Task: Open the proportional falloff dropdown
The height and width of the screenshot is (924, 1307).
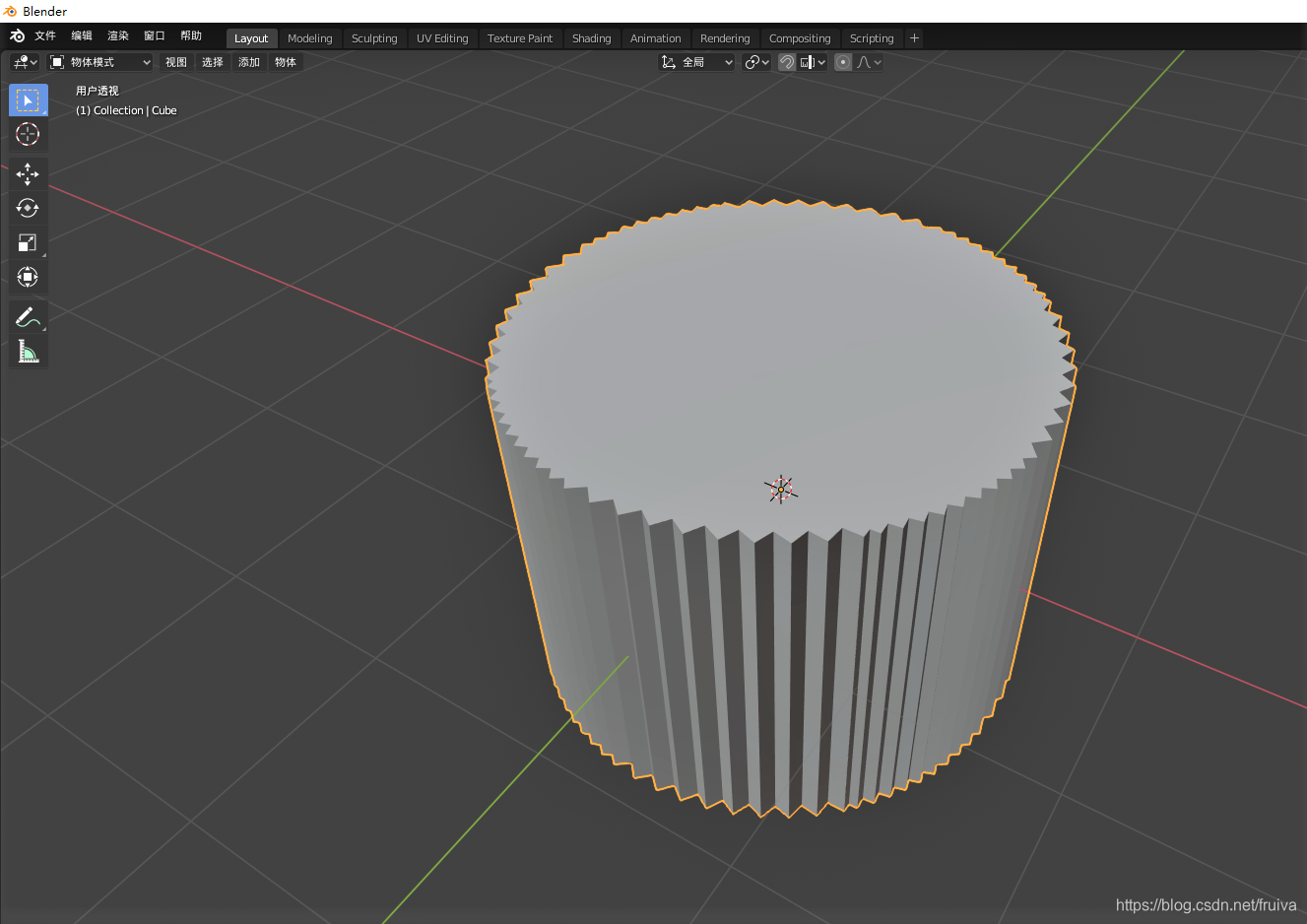Action: [x=869, y=62]
